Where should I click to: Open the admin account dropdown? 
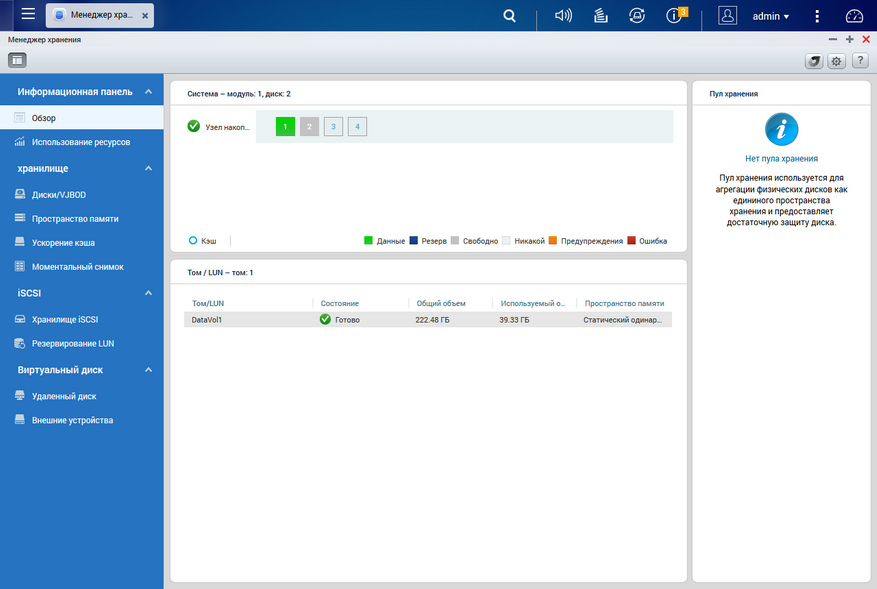pos(770,16)
